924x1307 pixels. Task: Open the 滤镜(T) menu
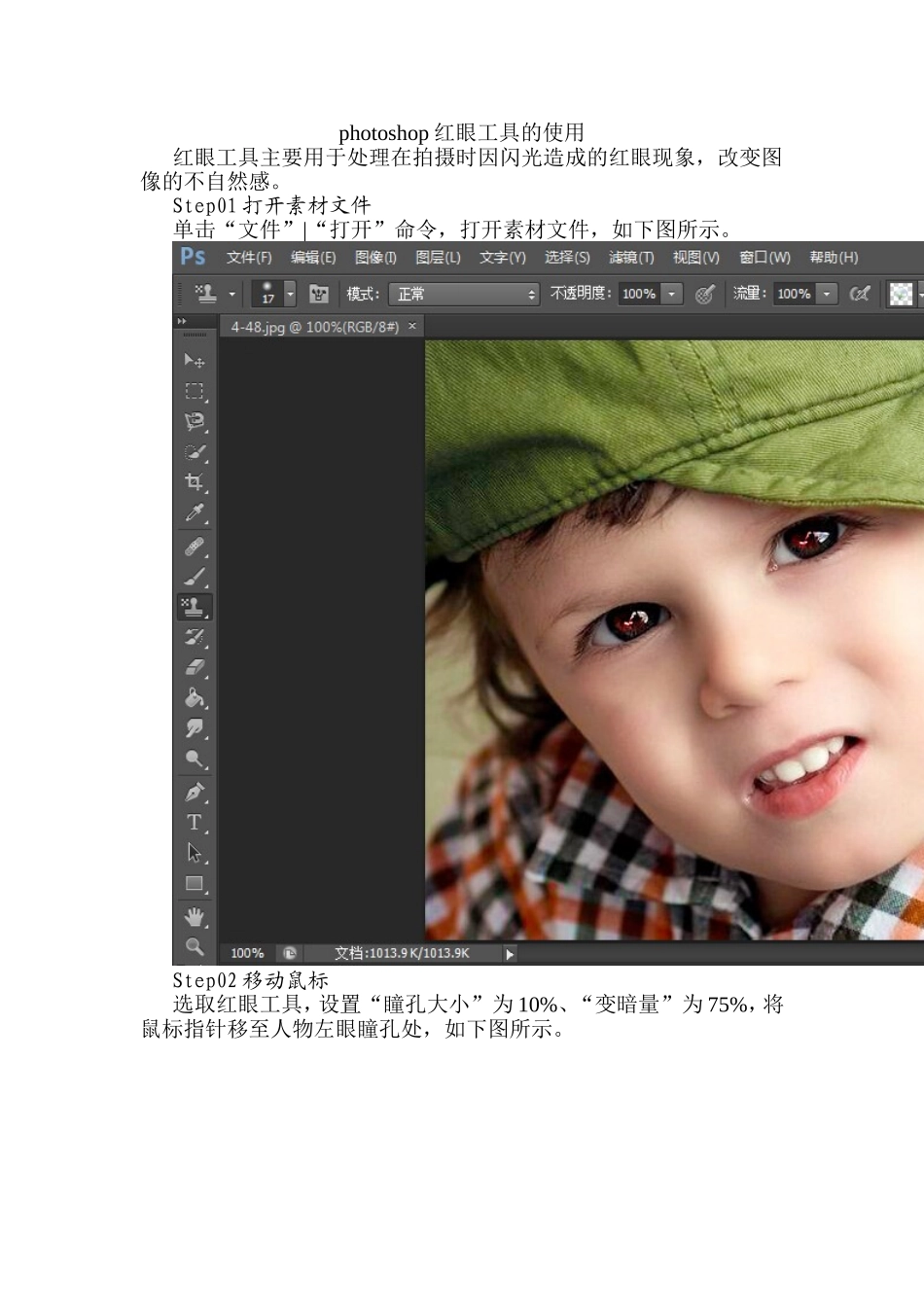[x=631, y=258]
